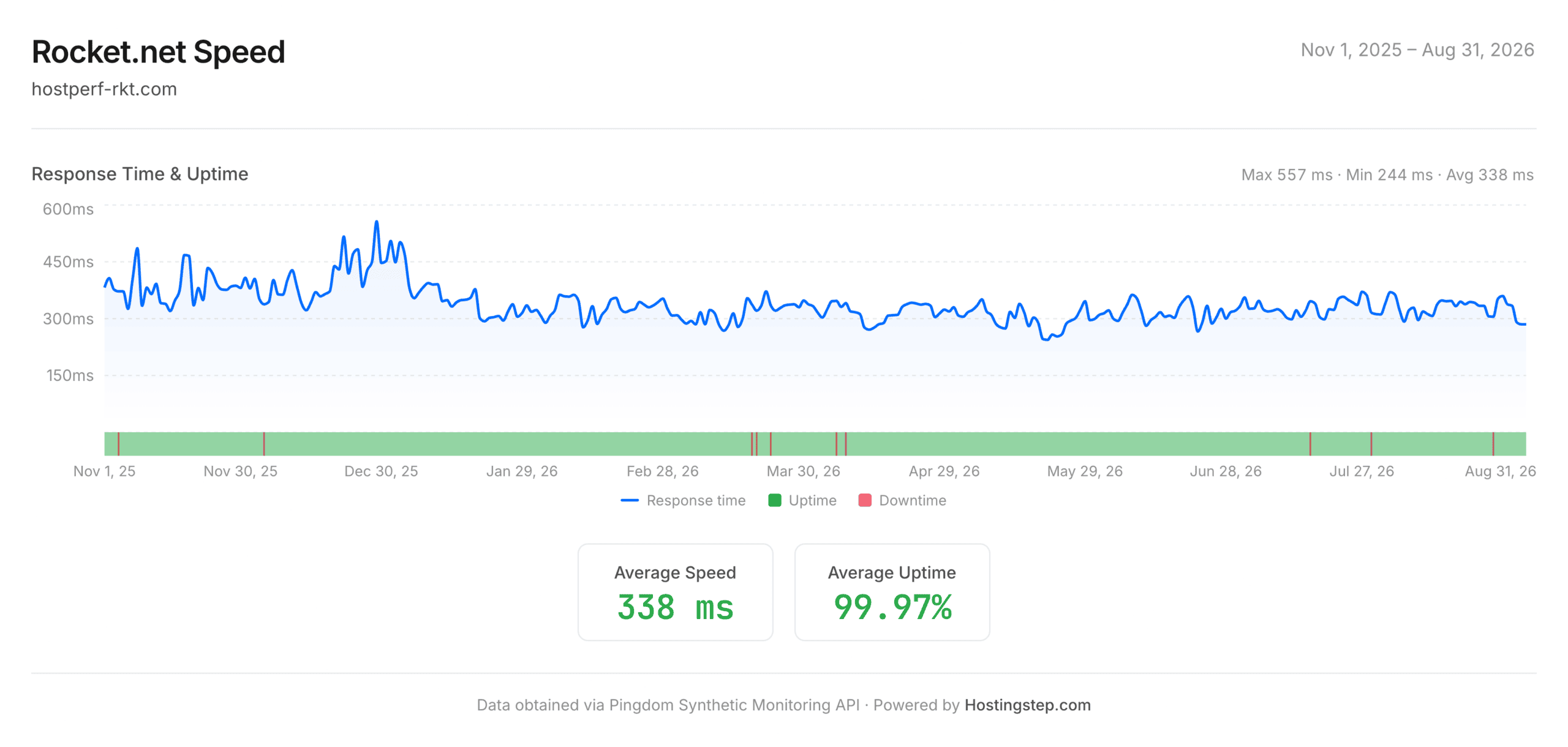
Task: Click the hostperf-rkt.com domain text
Action: pos(104,89)
